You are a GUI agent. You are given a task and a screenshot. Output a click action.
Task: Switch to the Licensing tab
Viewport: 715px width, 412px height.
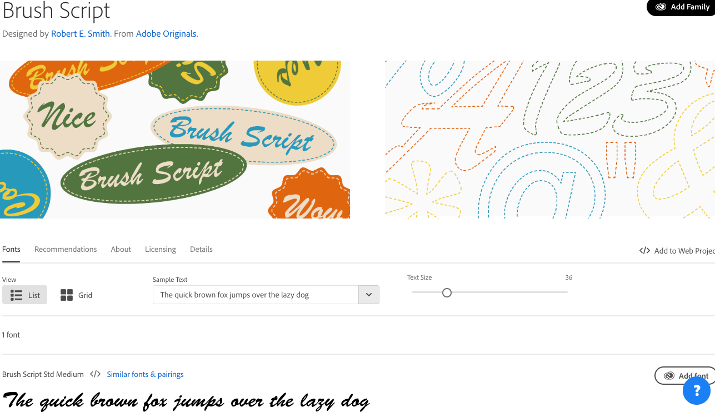tap(161, 249)
